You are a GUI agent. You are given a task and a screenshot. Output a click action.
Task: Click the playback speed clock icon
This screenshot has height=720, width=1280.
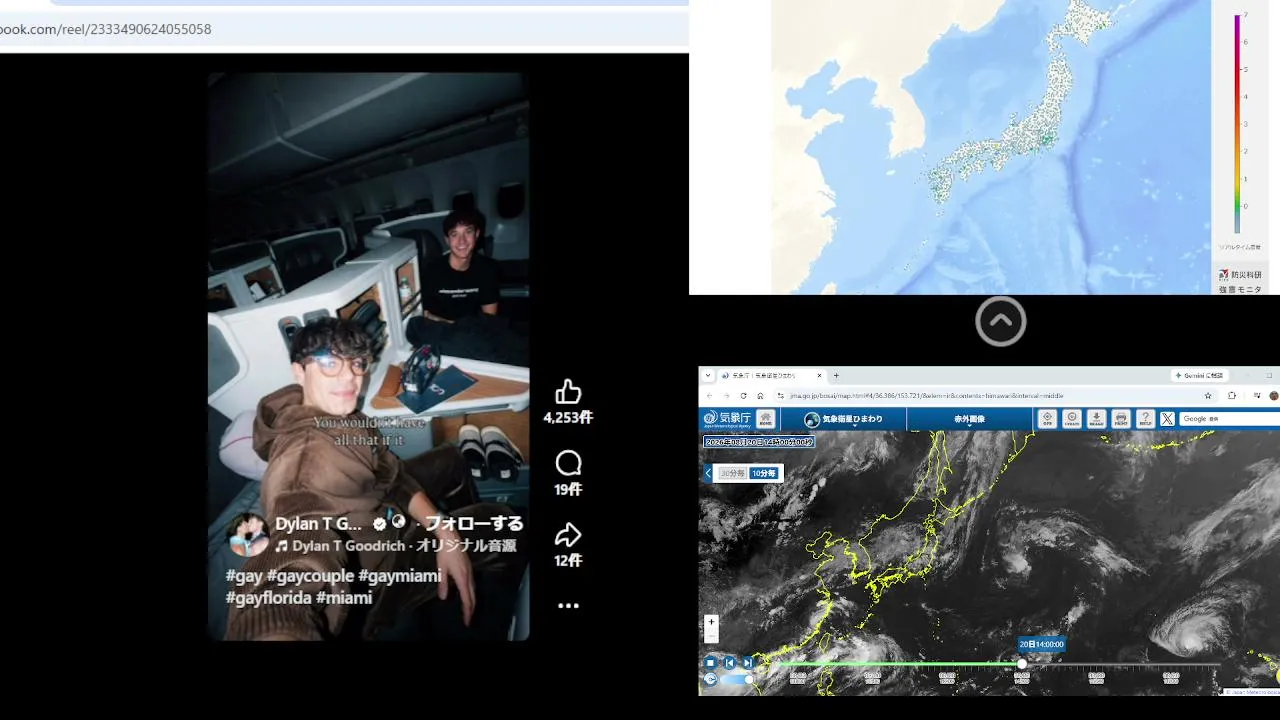(x=710, y=679)
